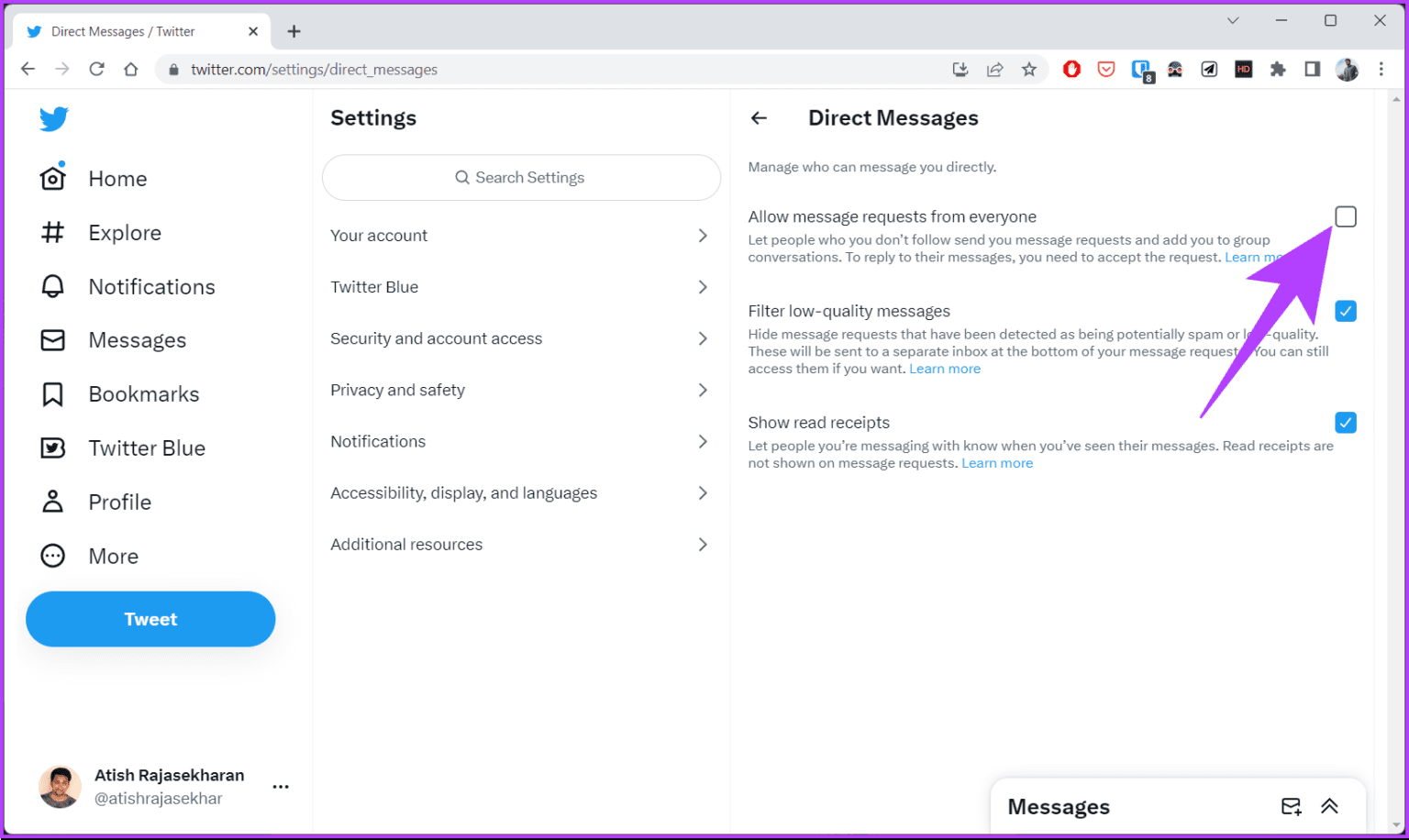Go back with the Direct Messages arrow

pos(759,118)
